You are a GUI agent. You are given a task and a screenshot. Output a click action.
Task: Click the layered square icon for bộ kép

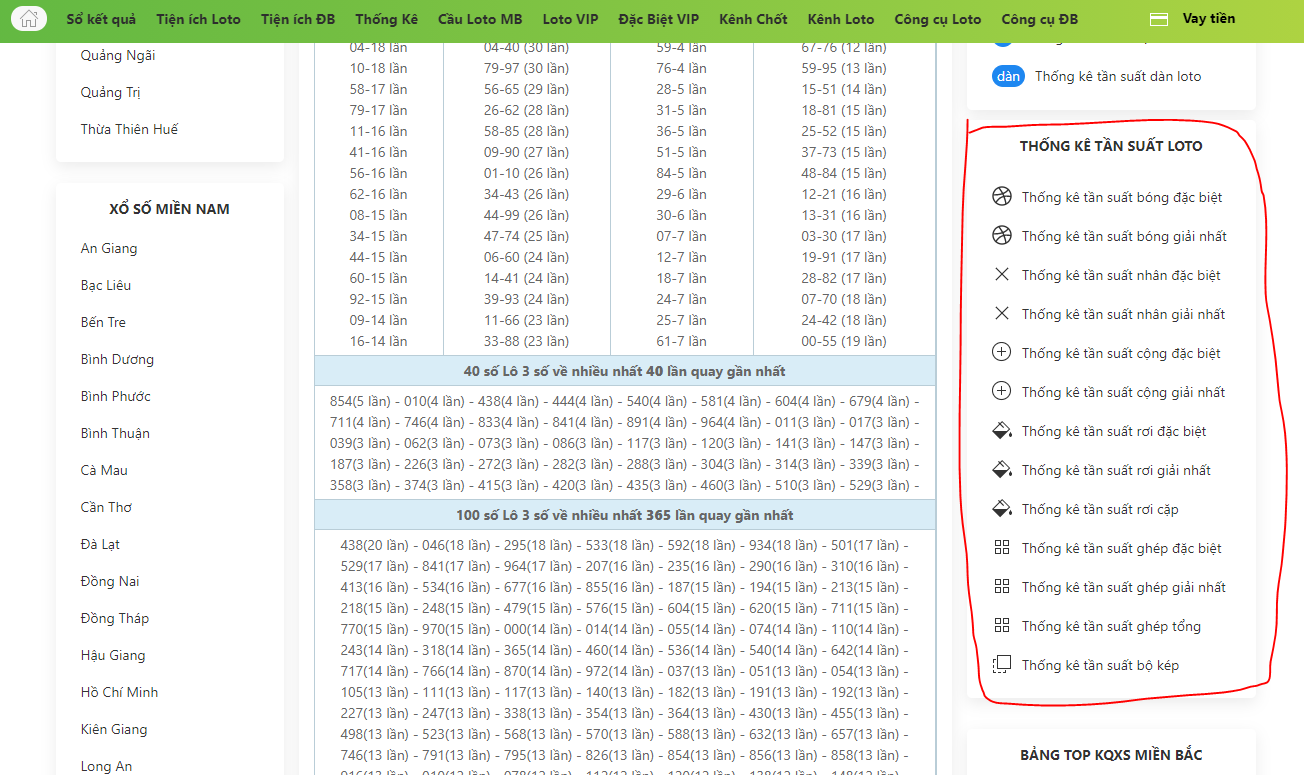pos(1002,665)
